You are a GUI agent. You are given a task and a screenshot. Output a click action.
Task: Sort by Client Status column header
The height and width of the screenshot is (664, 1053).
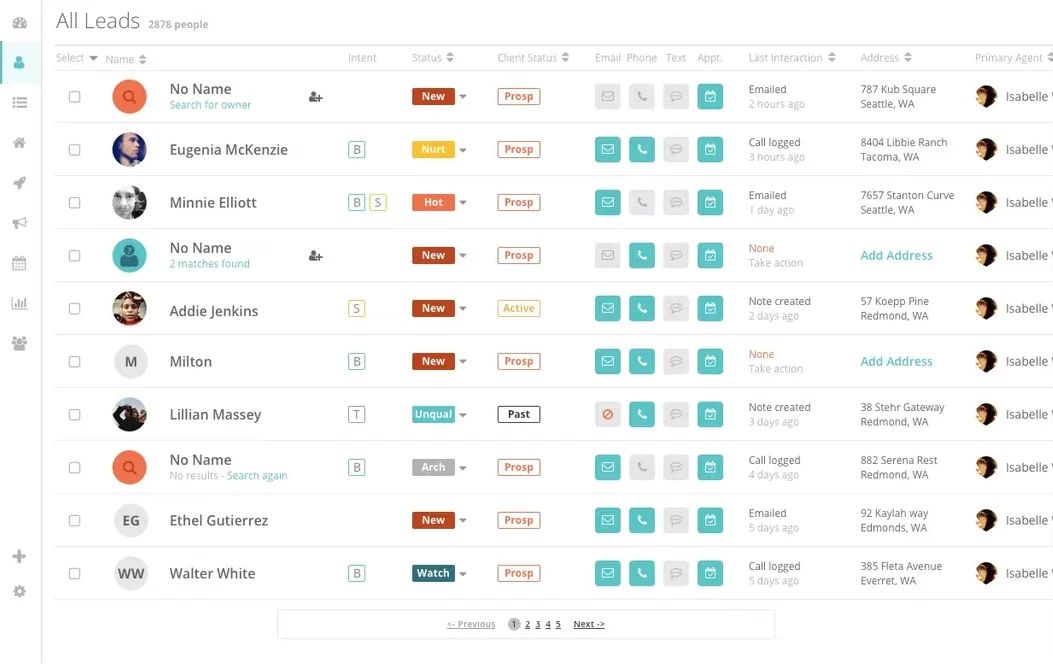(x=533, y=58)
